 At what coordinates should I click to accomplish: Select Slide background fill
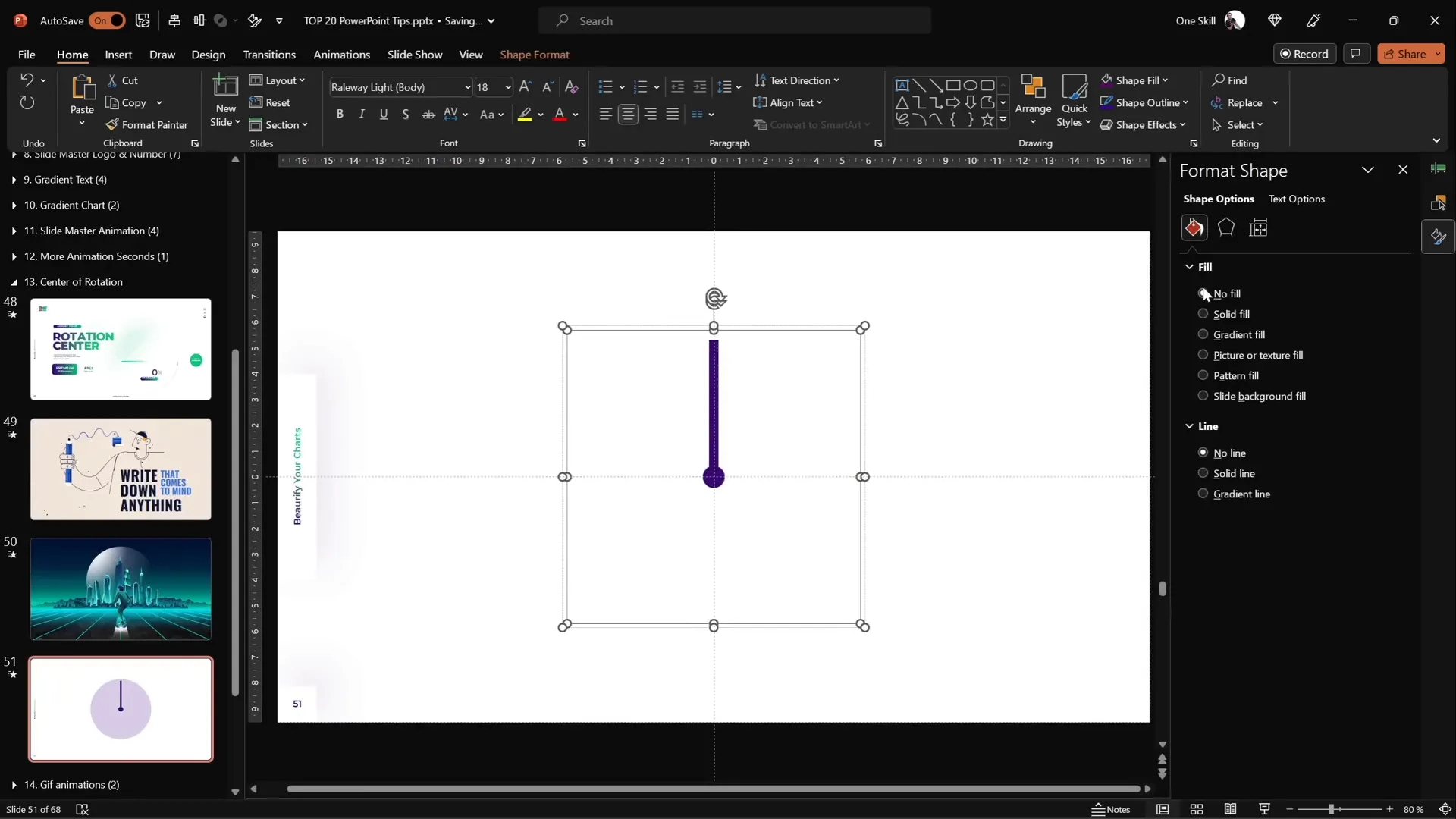(x=1252, y=396)
